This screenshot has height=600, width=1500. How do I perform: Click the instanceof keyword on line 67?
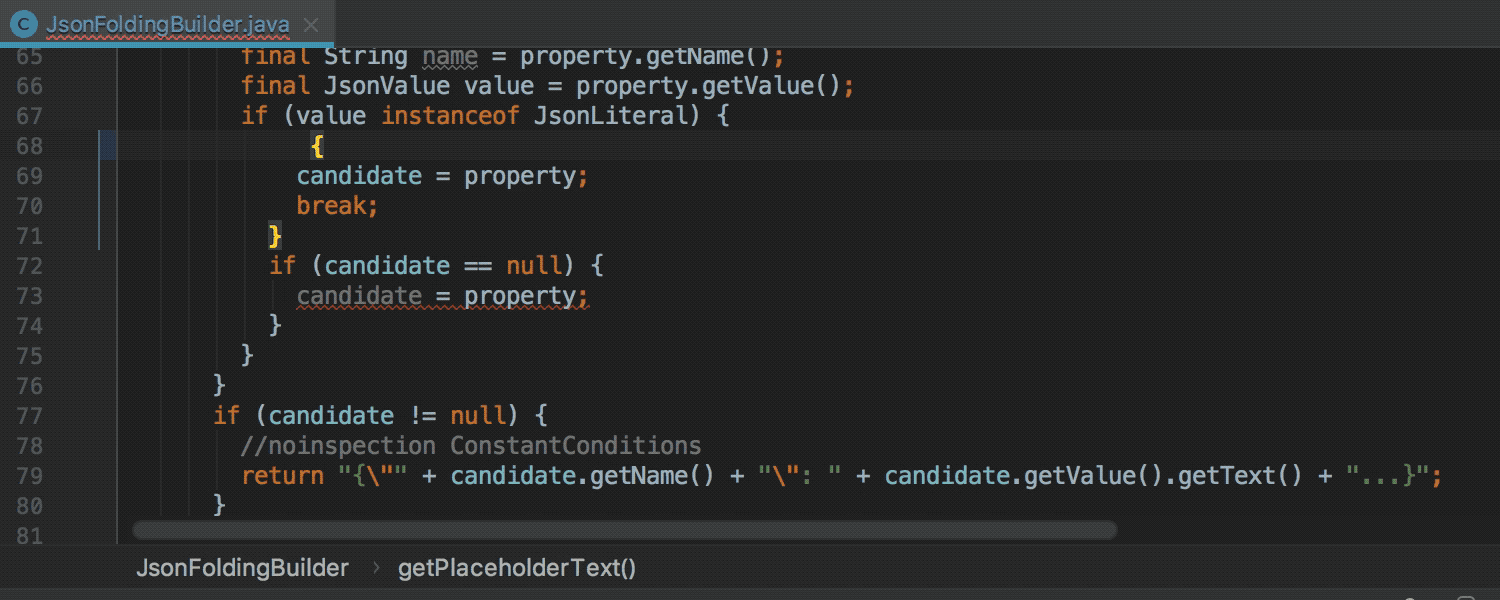pyautogui.click(x=450, y=116)
